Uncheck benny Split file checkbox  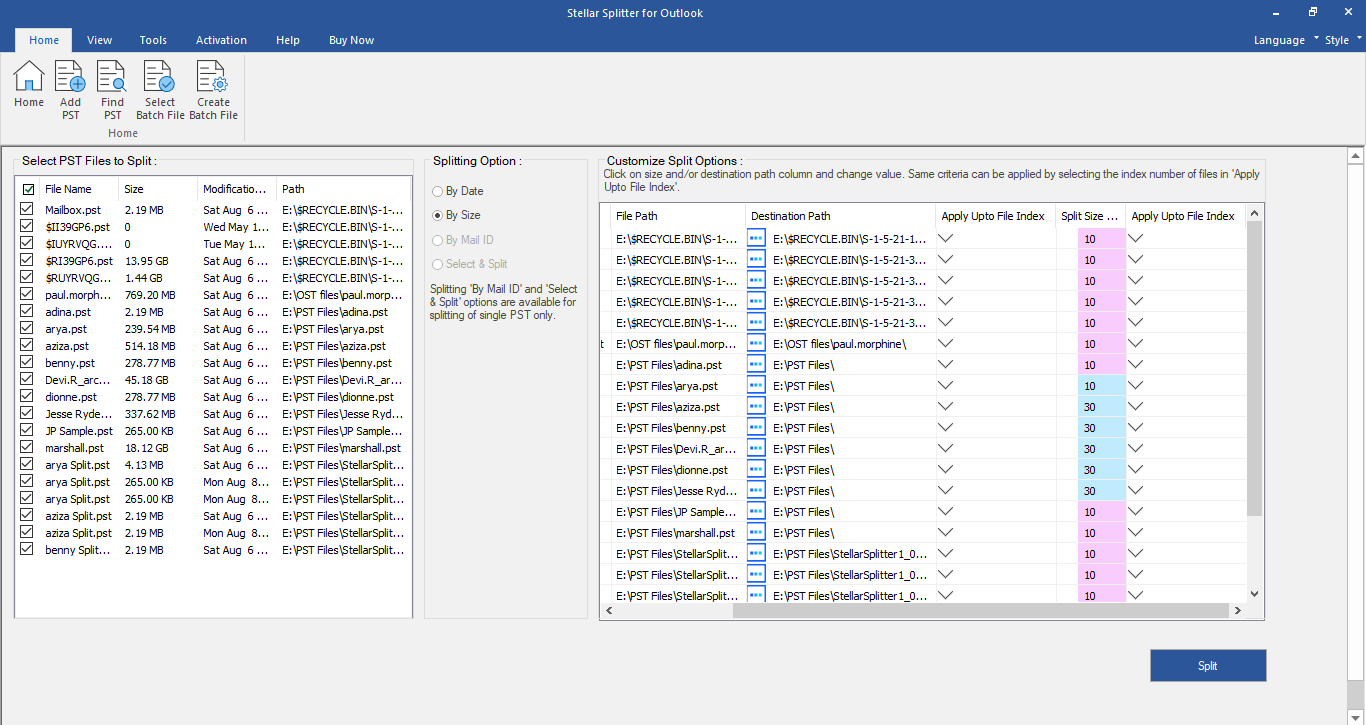point(27,550)
